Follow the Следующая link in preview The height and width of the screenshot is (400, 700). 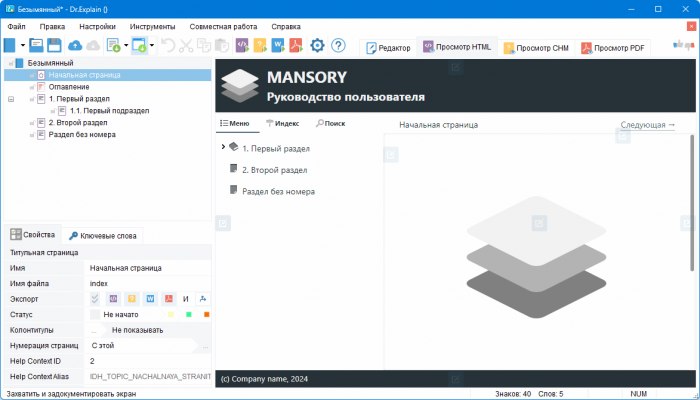pyautogui.click(x=647, y=125)
